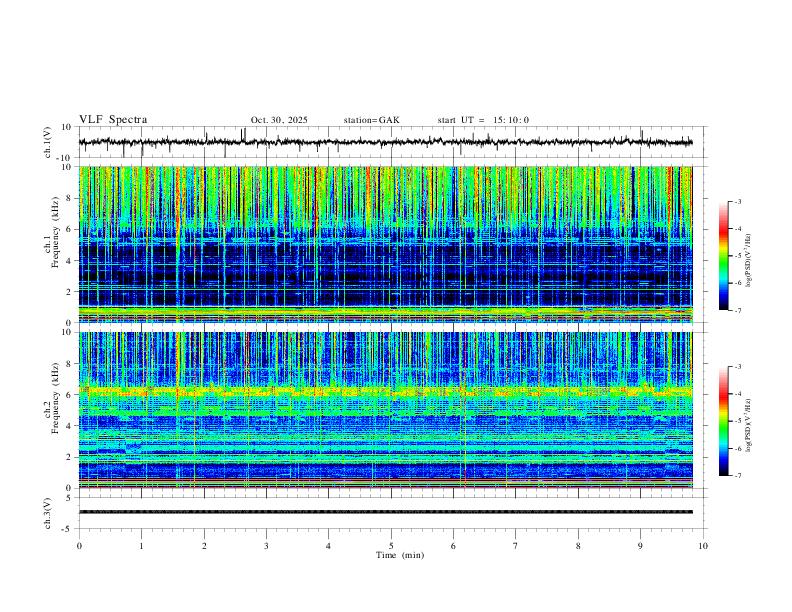The image size is (792, 612).
Task: Click inside the ch.2 spectrogram panel
Action: point(385,410)
